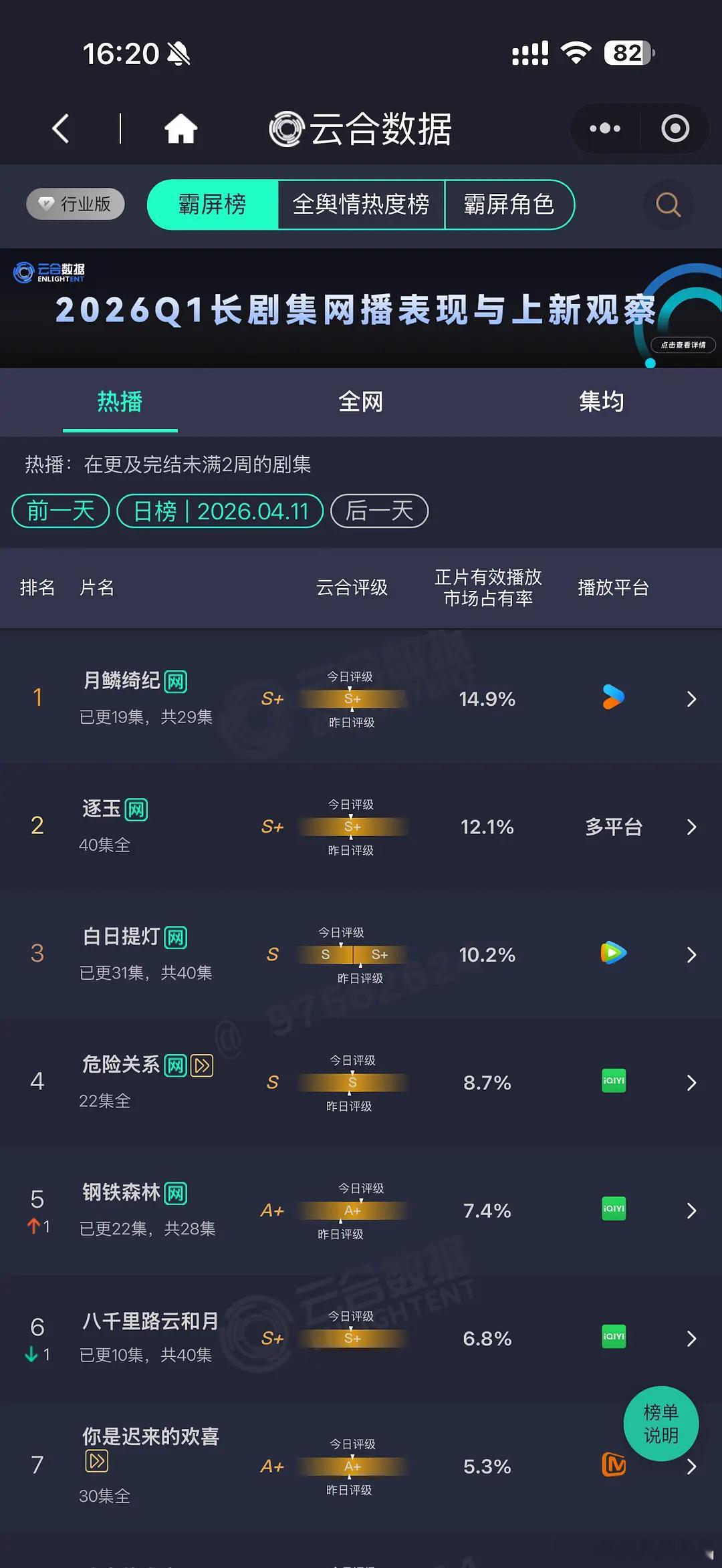Tap the home icon in the title bar
The width and height of the screenshot is (722, 1568).
coord(182,128)
